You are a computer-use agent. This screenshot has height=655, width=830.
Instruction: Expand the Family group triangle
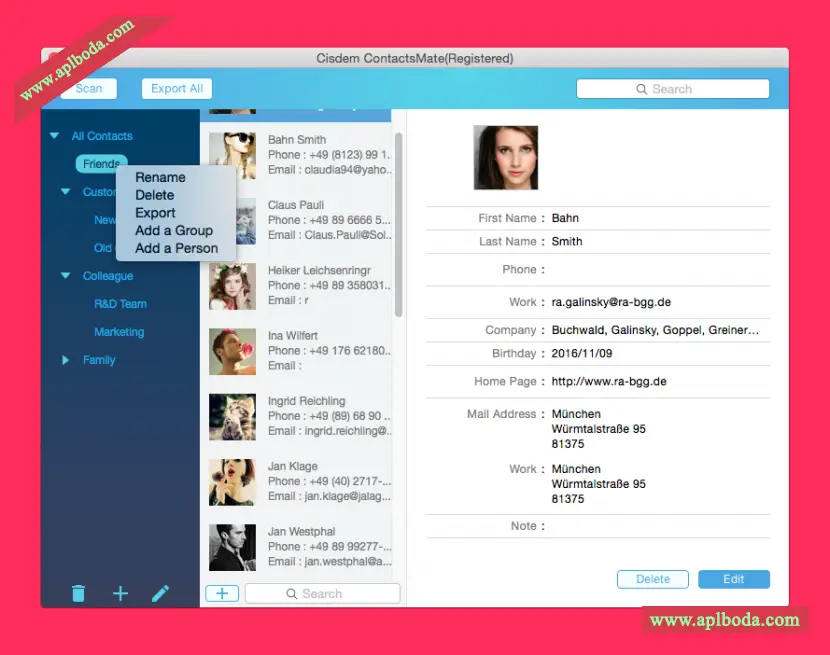pos(65,360)
